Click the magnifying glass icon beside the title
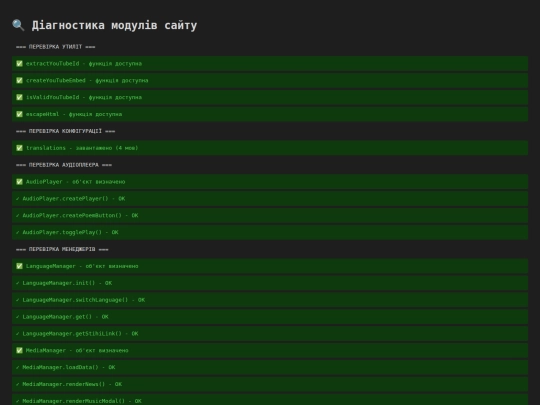 pyautogui.click(x=18, y=25)
